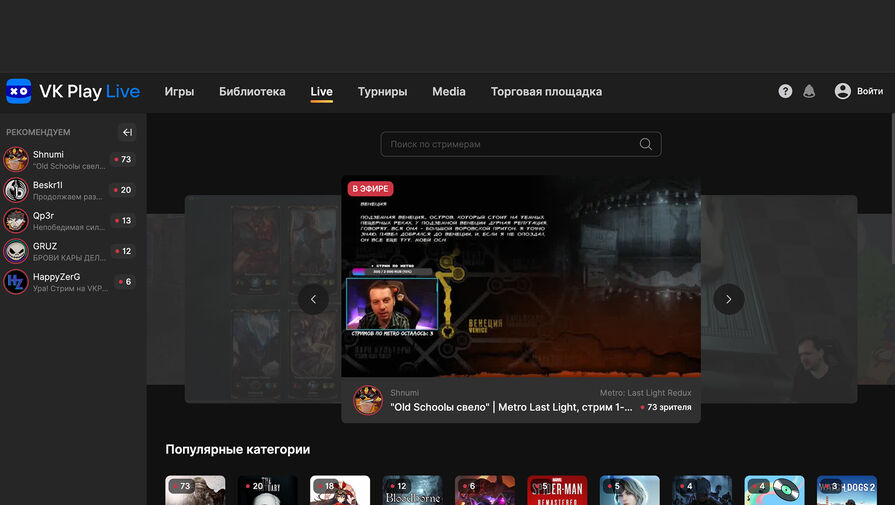Screen dimensions: 895x505
Task: Open the help question mark icon
Action: (785, 91)
